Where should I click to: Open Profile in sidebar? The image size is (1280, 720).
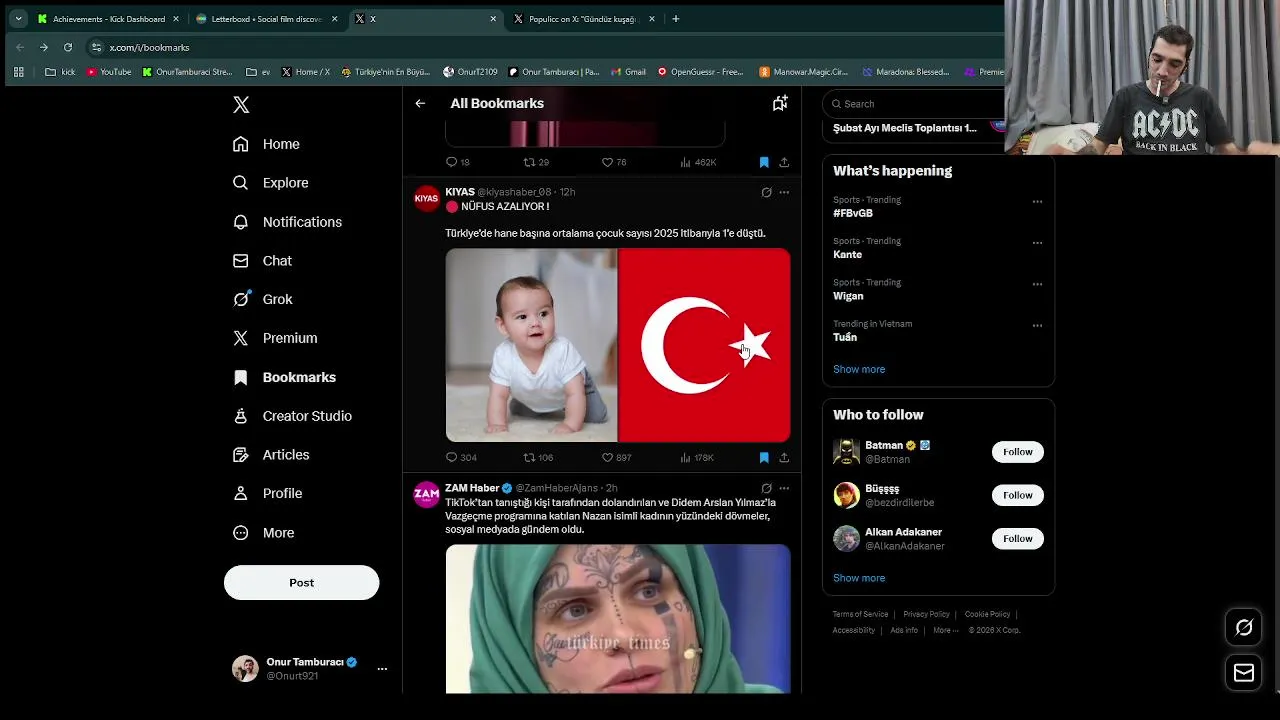pyautogui.click(x=267, y=493)
